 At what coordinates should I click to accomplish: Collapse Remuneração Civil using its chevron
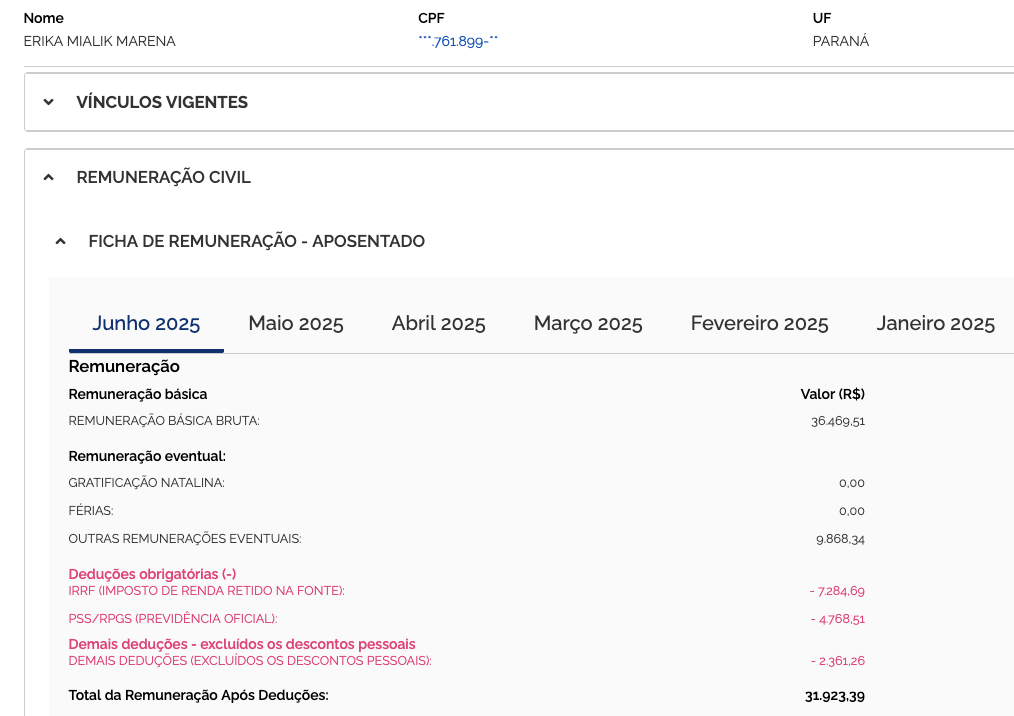[x=48, y=177]
